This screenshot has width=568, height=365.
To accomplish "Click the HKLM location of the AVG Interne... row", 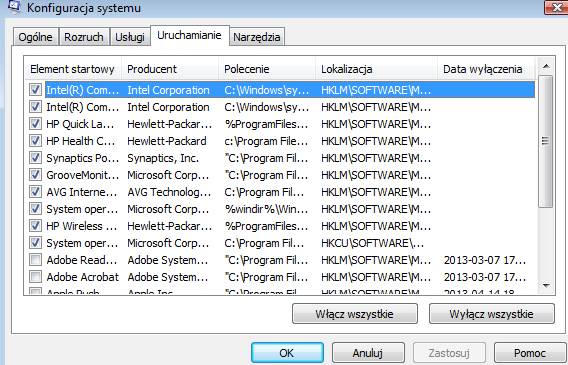I will point(376,192).
